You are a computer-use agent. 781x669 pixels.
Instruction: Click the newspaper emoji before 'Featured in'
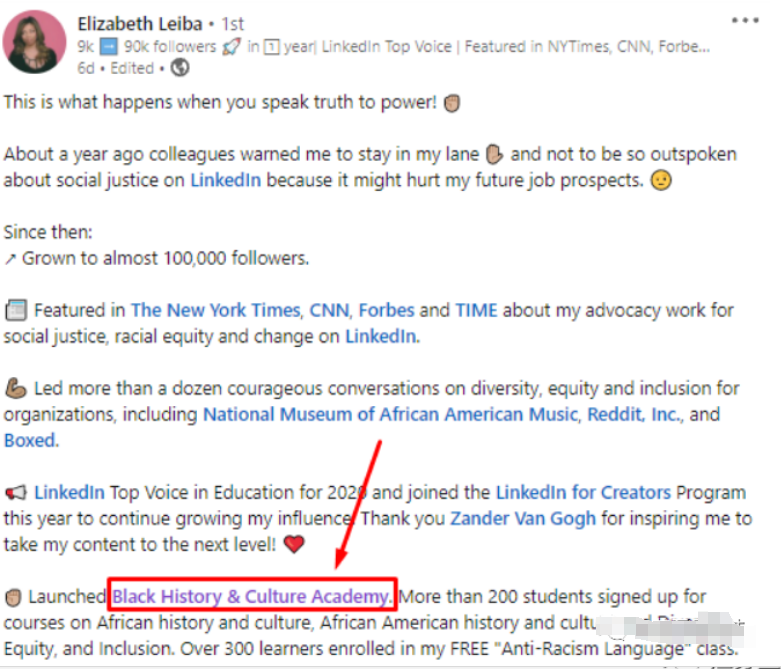pos(16,310)
